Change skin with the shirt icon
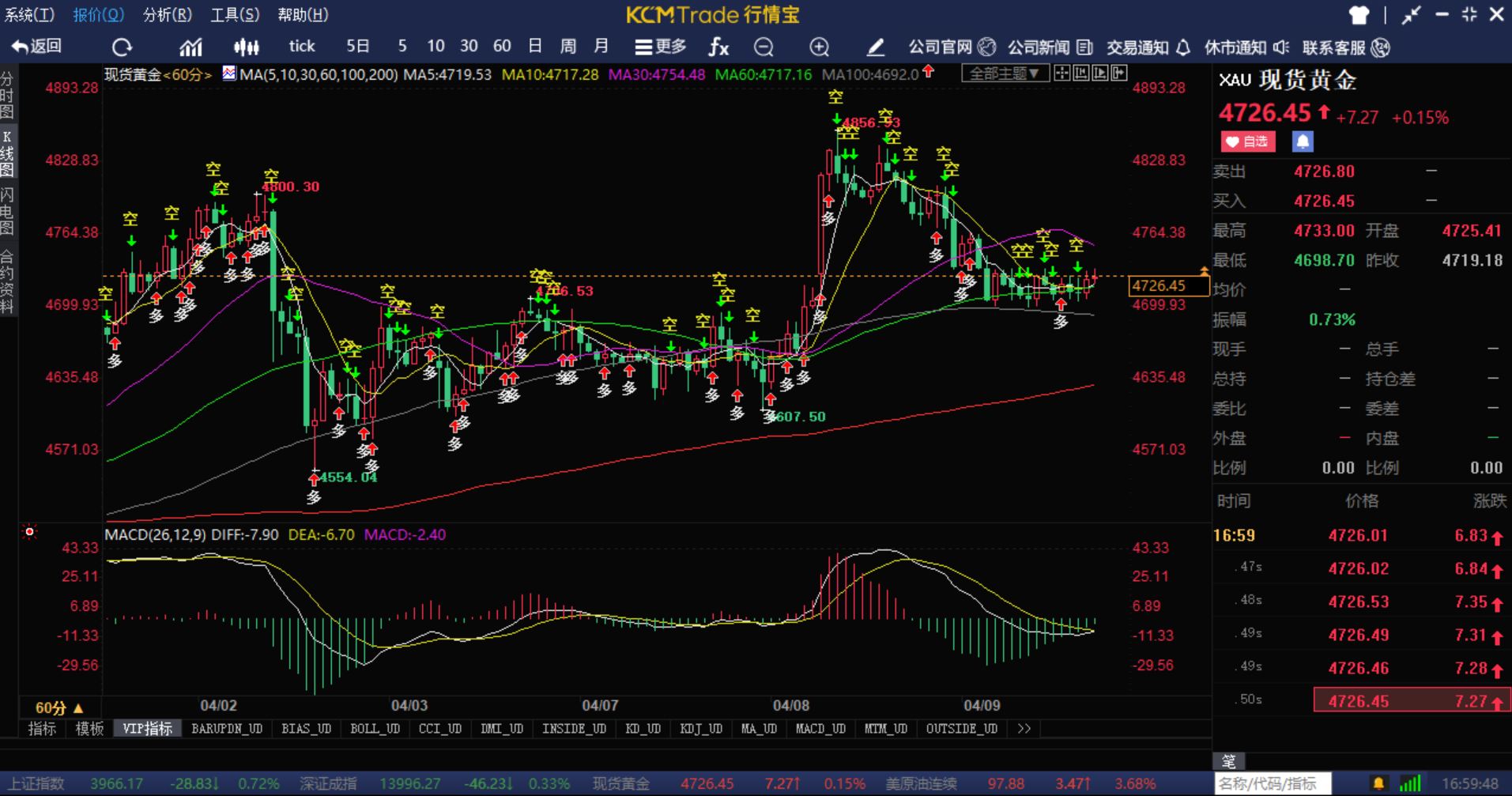The width and height of the screenshot is (1512, 796). (x=1359, y=14)
